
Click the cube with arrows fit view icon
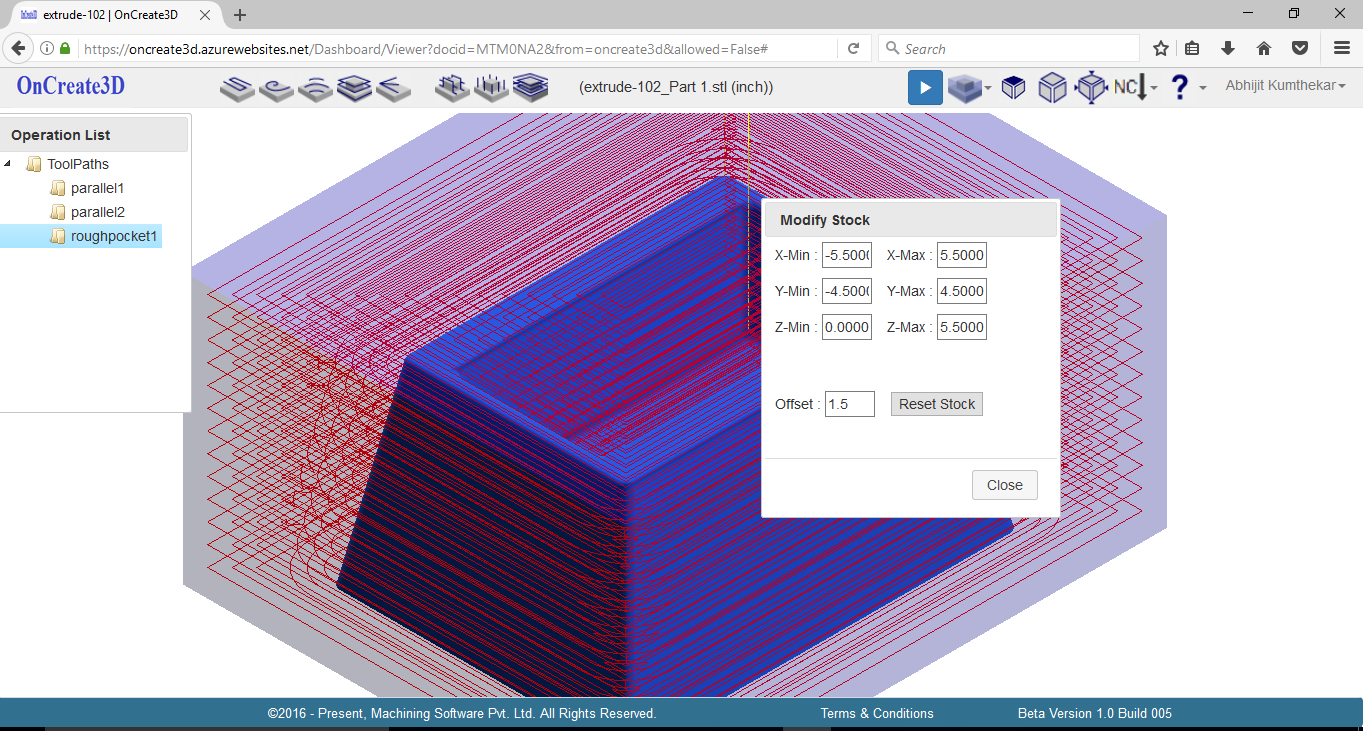tap(1090, 88)
